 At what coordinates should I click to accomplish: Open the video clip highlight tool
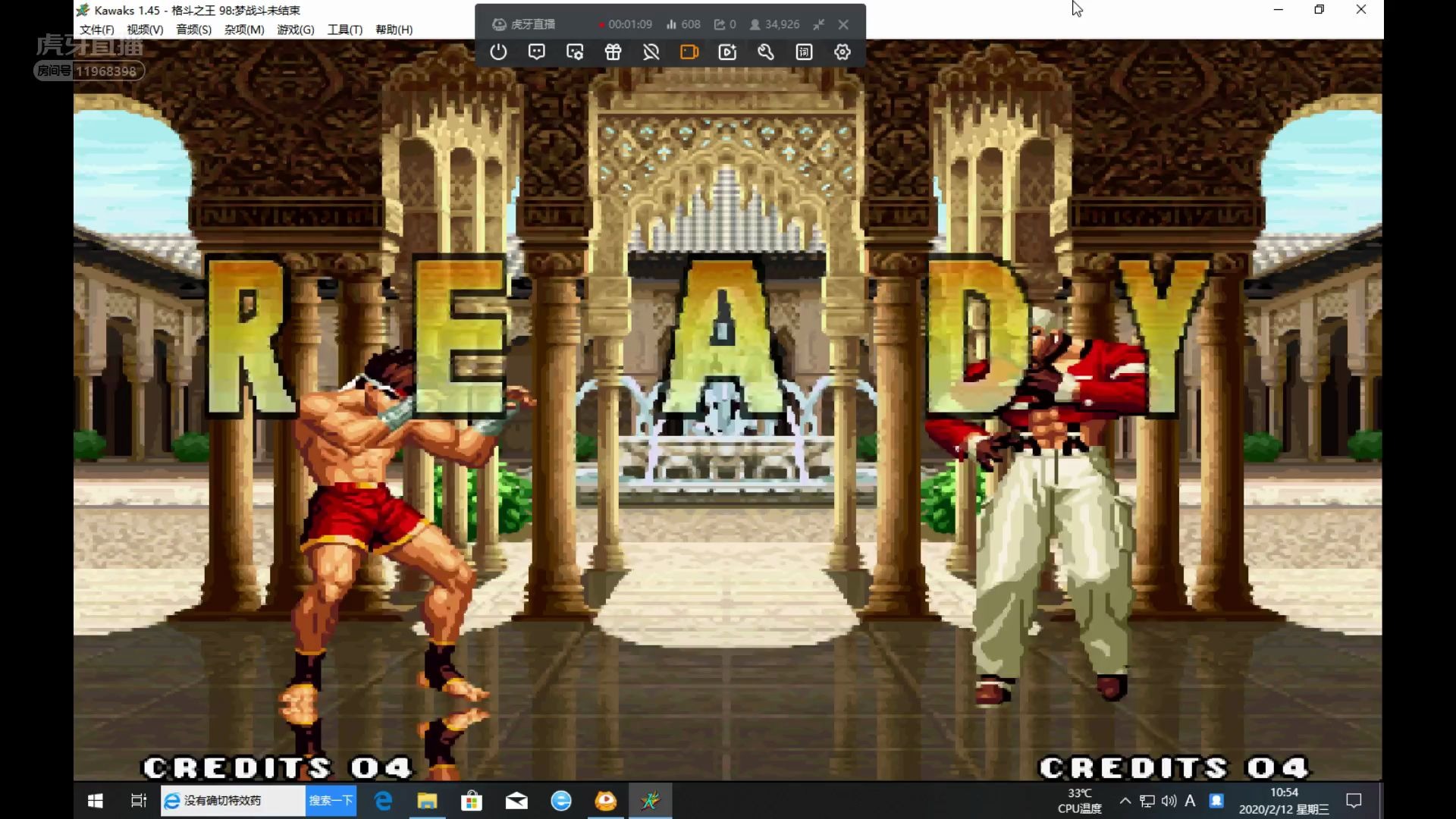pos(728,52)
